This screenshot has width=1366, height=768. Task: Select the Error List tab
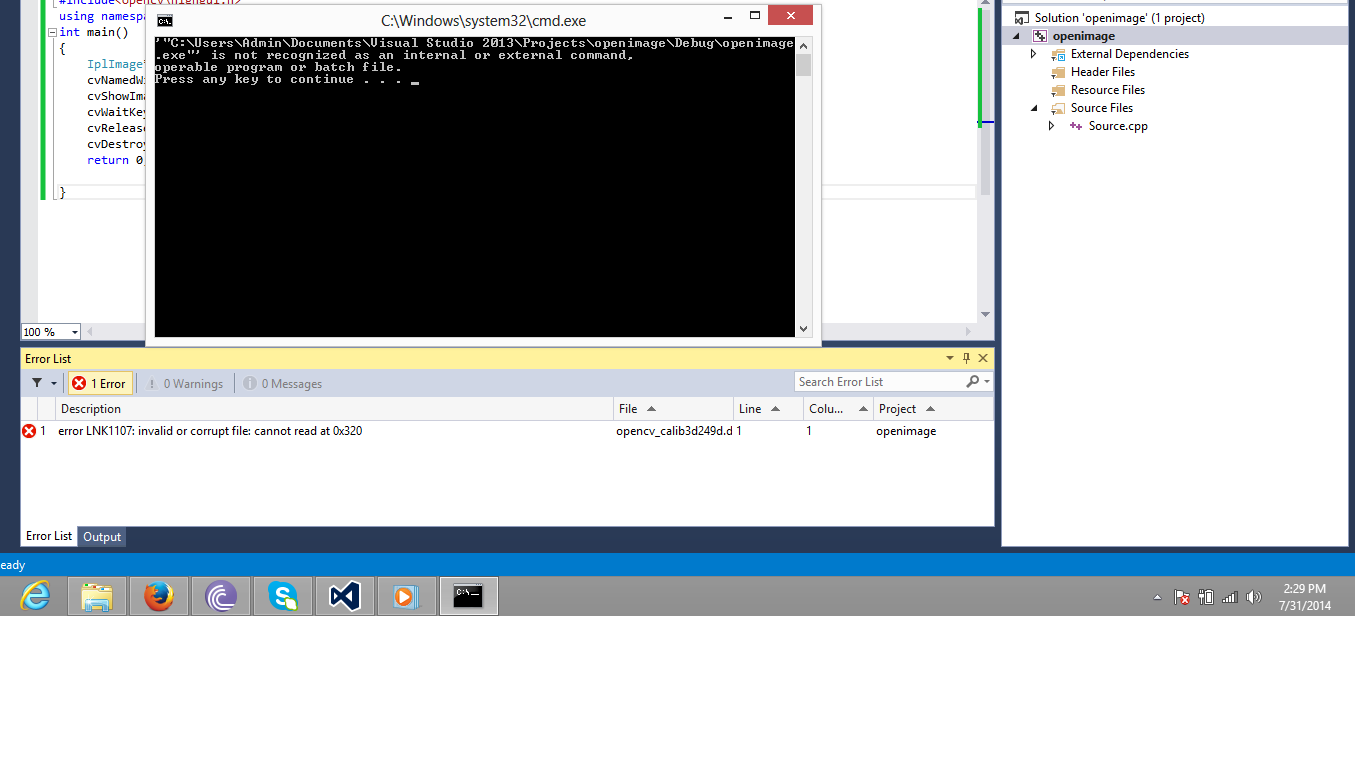coord(49,536)
